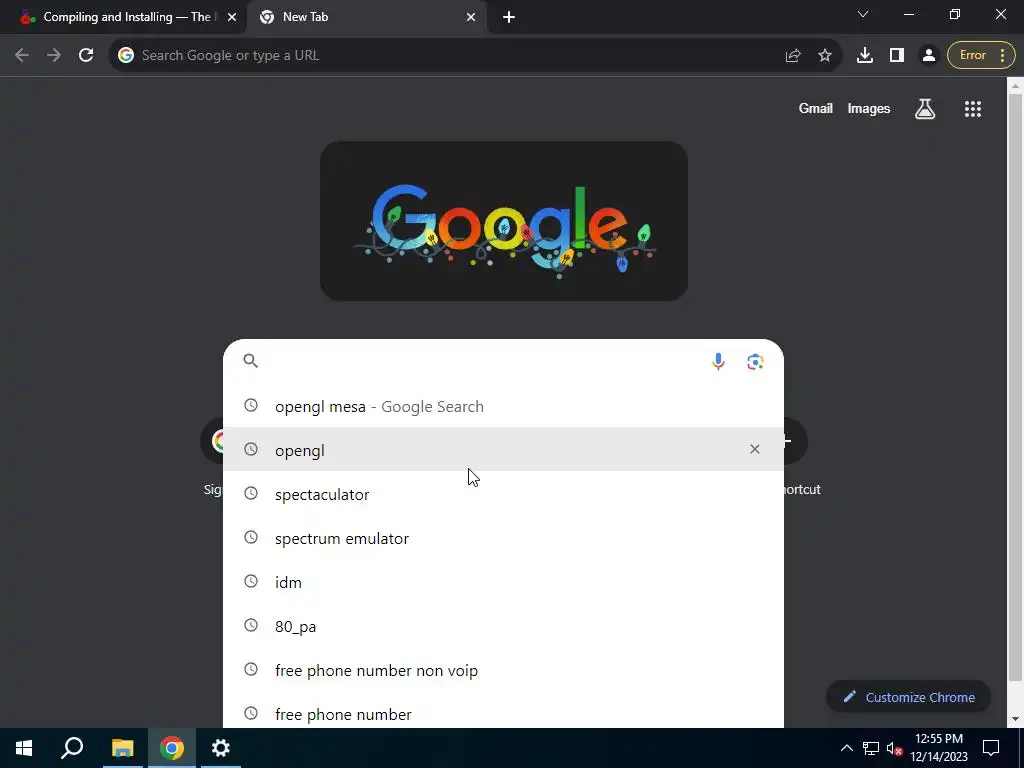Switch to the 'Compiling and Installing' tab
The image size is (1024, 768).
[x=123, y=17]
